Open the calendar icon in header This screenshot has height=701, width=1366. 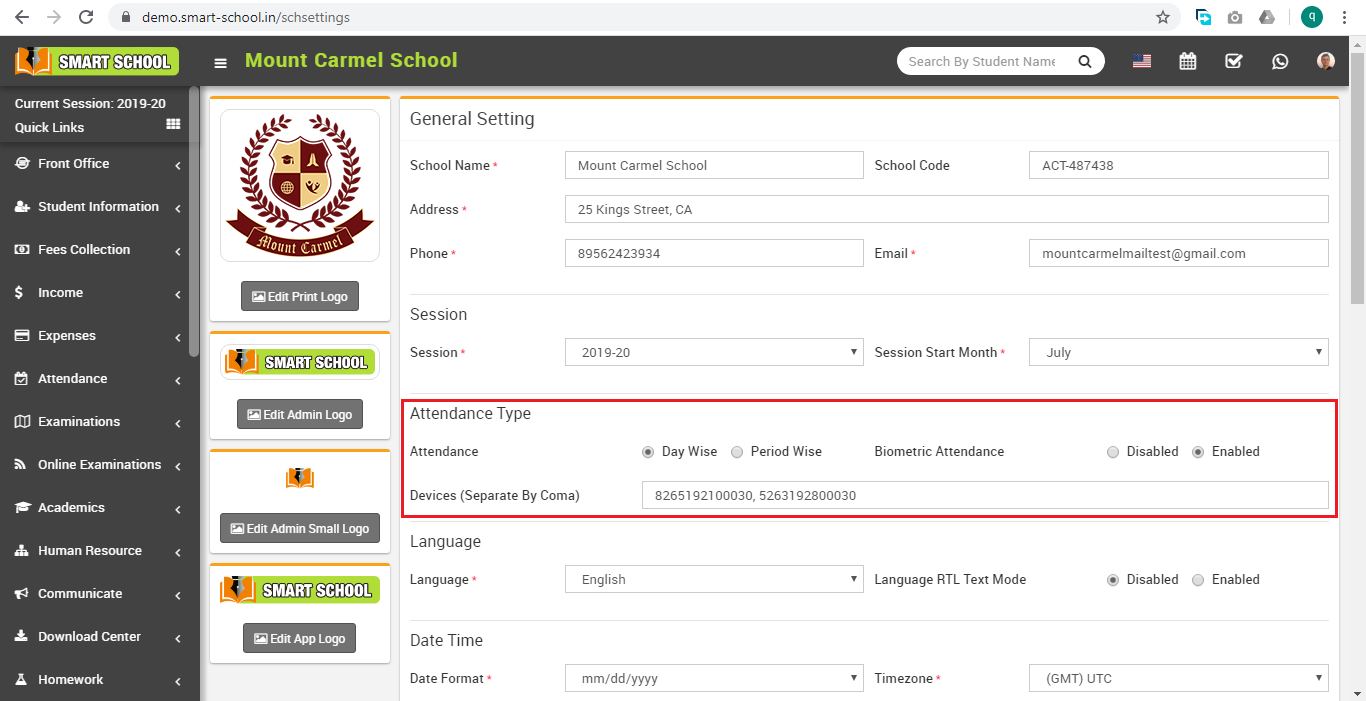[1187, 61]
